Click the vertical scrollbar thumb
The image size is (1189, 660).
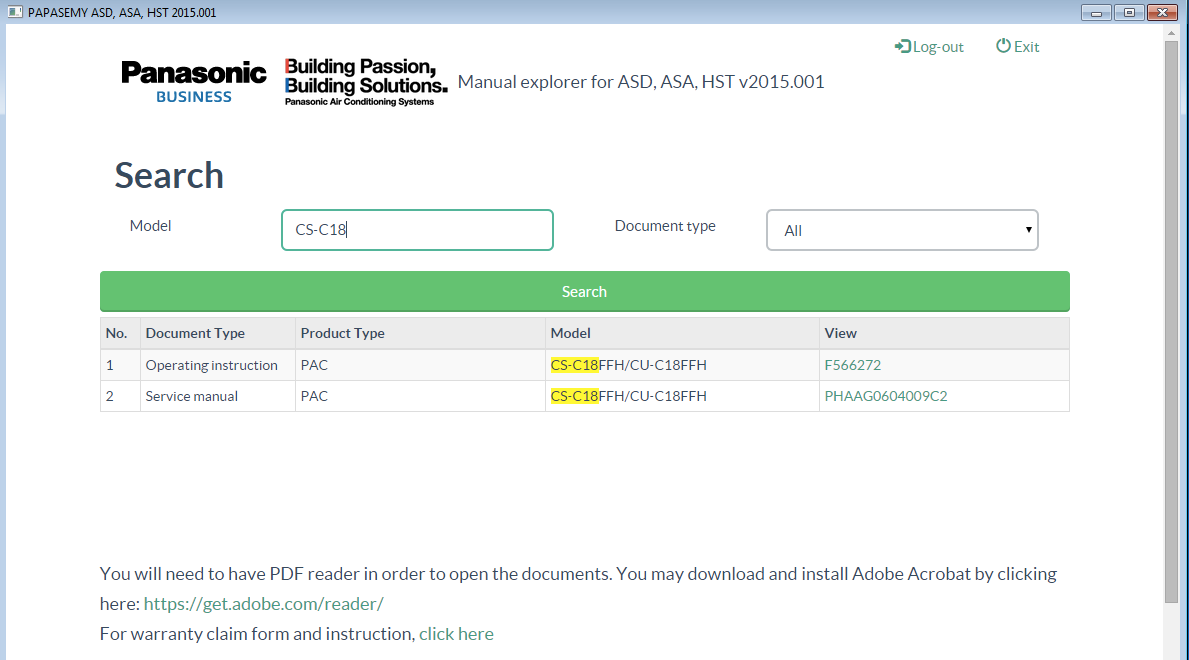1171,320
